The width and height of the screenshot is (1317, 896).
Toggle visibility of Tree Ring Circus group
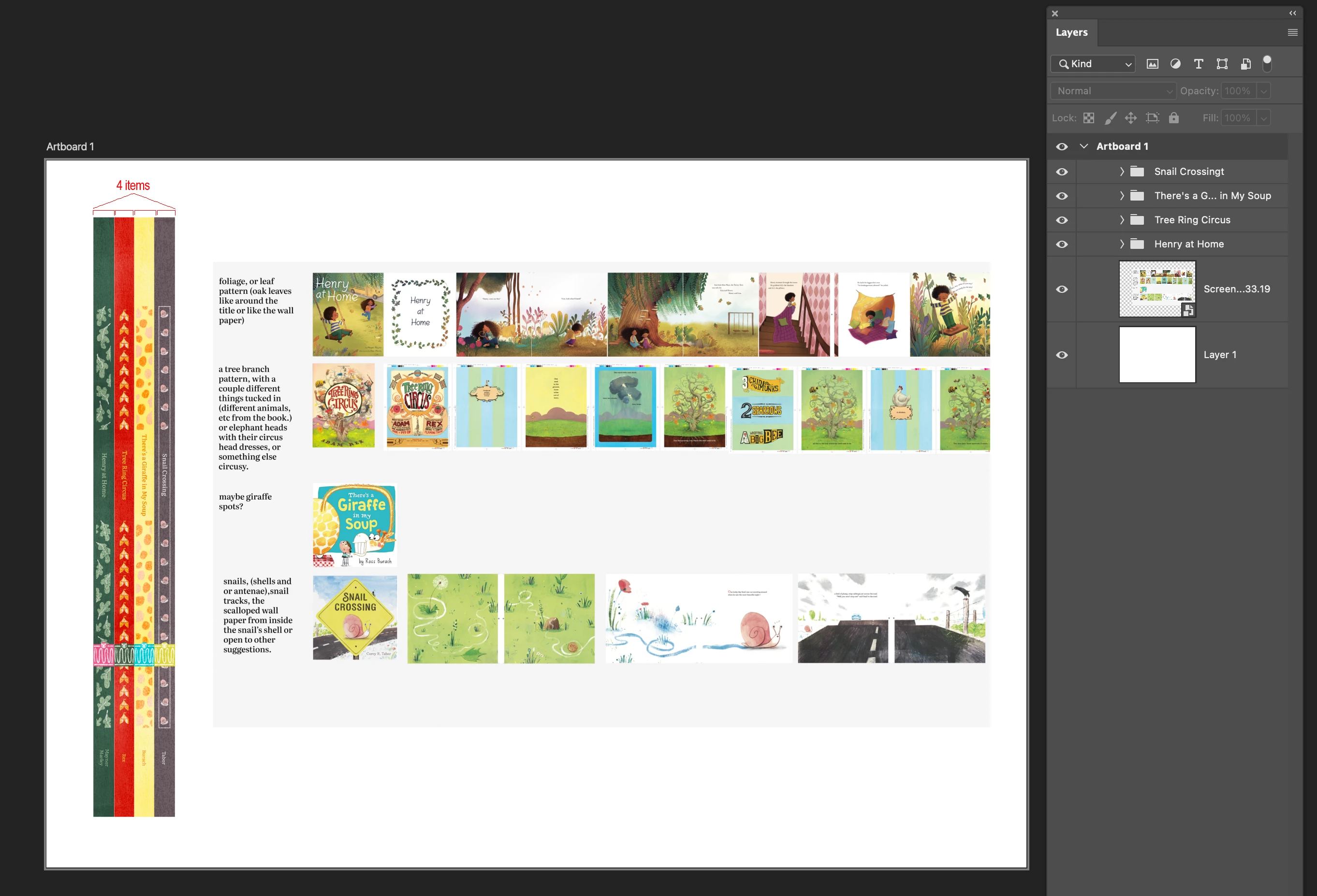tap(1062, 220)
